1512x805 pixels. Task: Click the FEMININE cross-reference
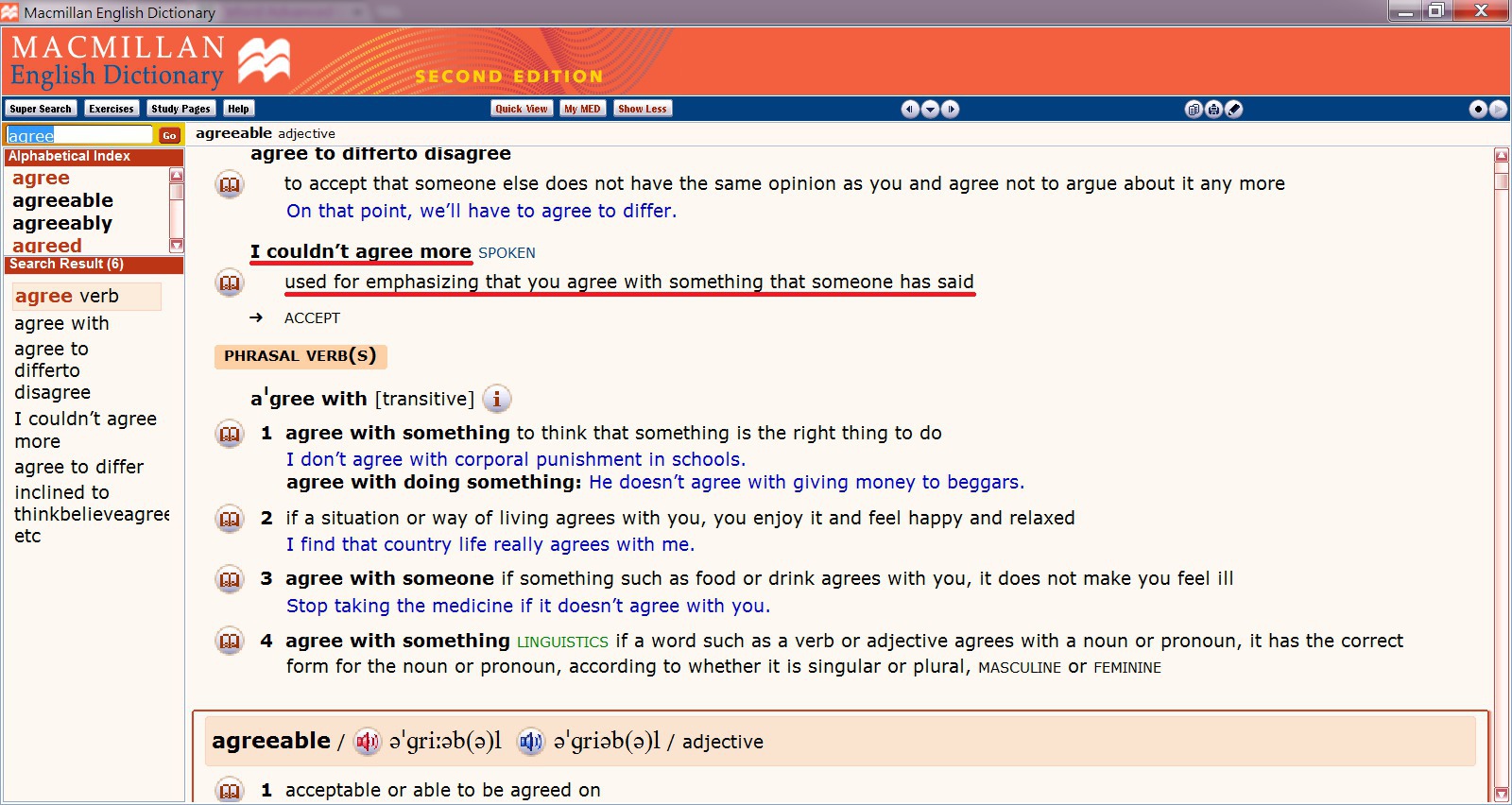coord(1127,667)
